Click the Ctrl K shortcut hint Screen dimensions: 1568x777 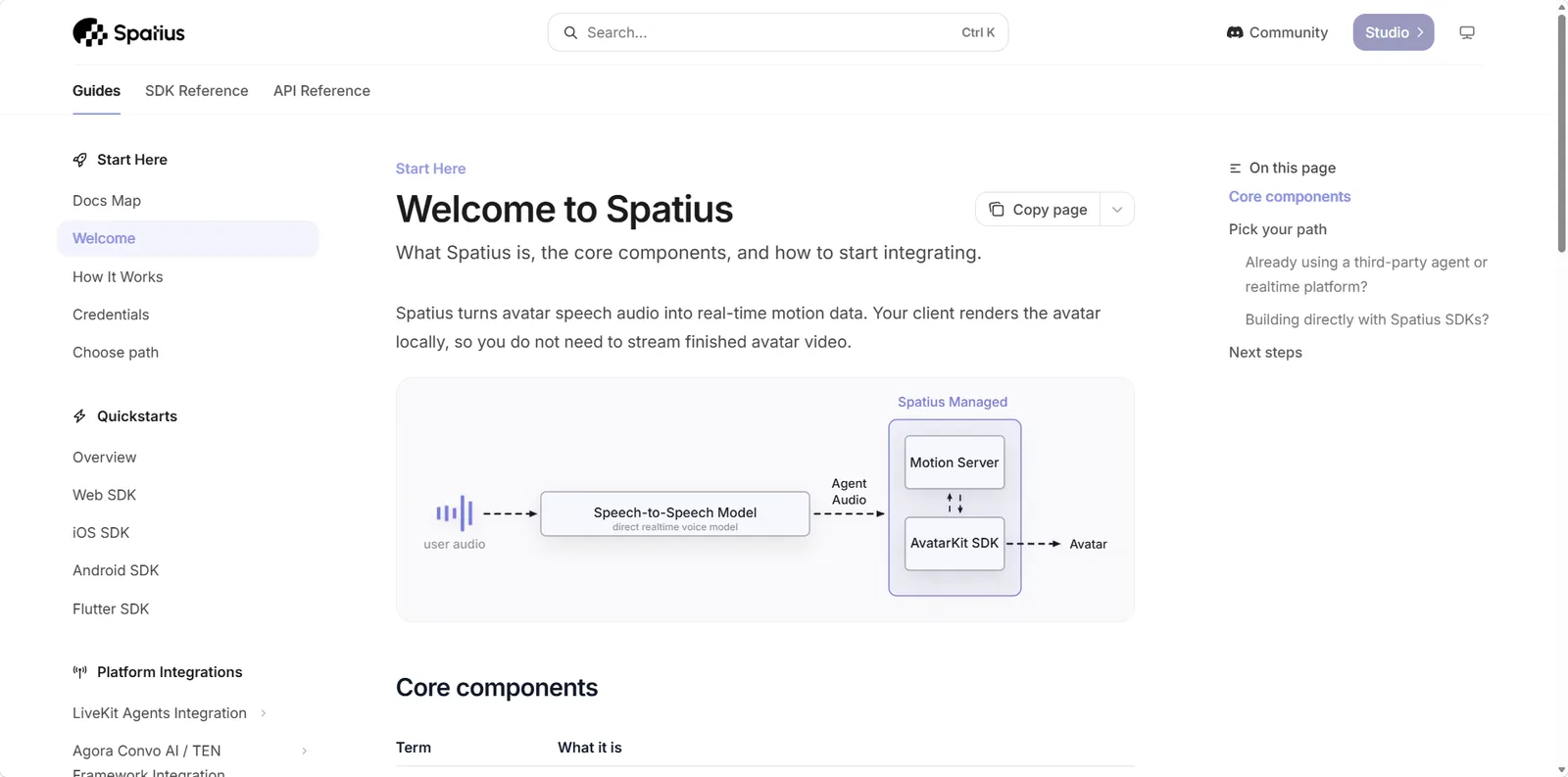pos(978,32)
